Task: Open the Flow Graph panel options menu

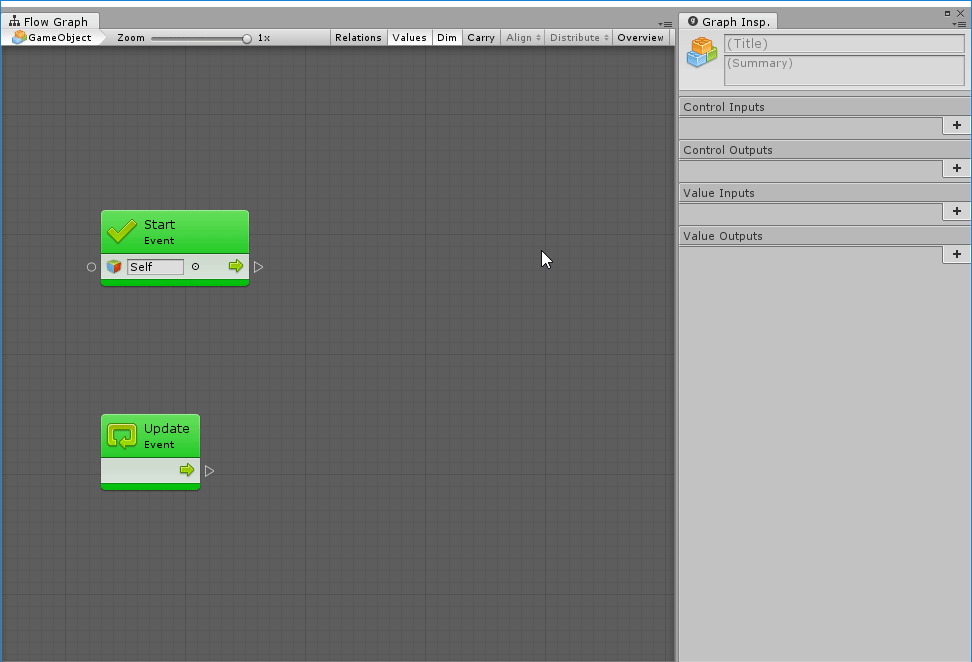Action: [x=665, y=23]
